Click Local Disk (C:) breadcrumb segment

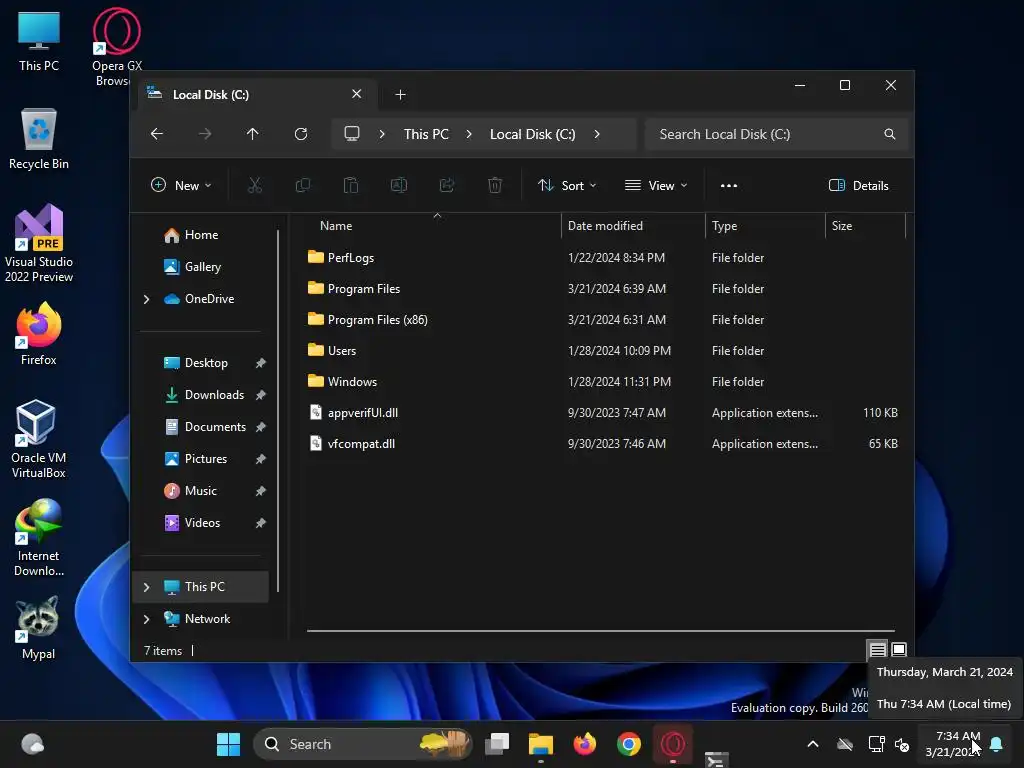tap(532, 134)
